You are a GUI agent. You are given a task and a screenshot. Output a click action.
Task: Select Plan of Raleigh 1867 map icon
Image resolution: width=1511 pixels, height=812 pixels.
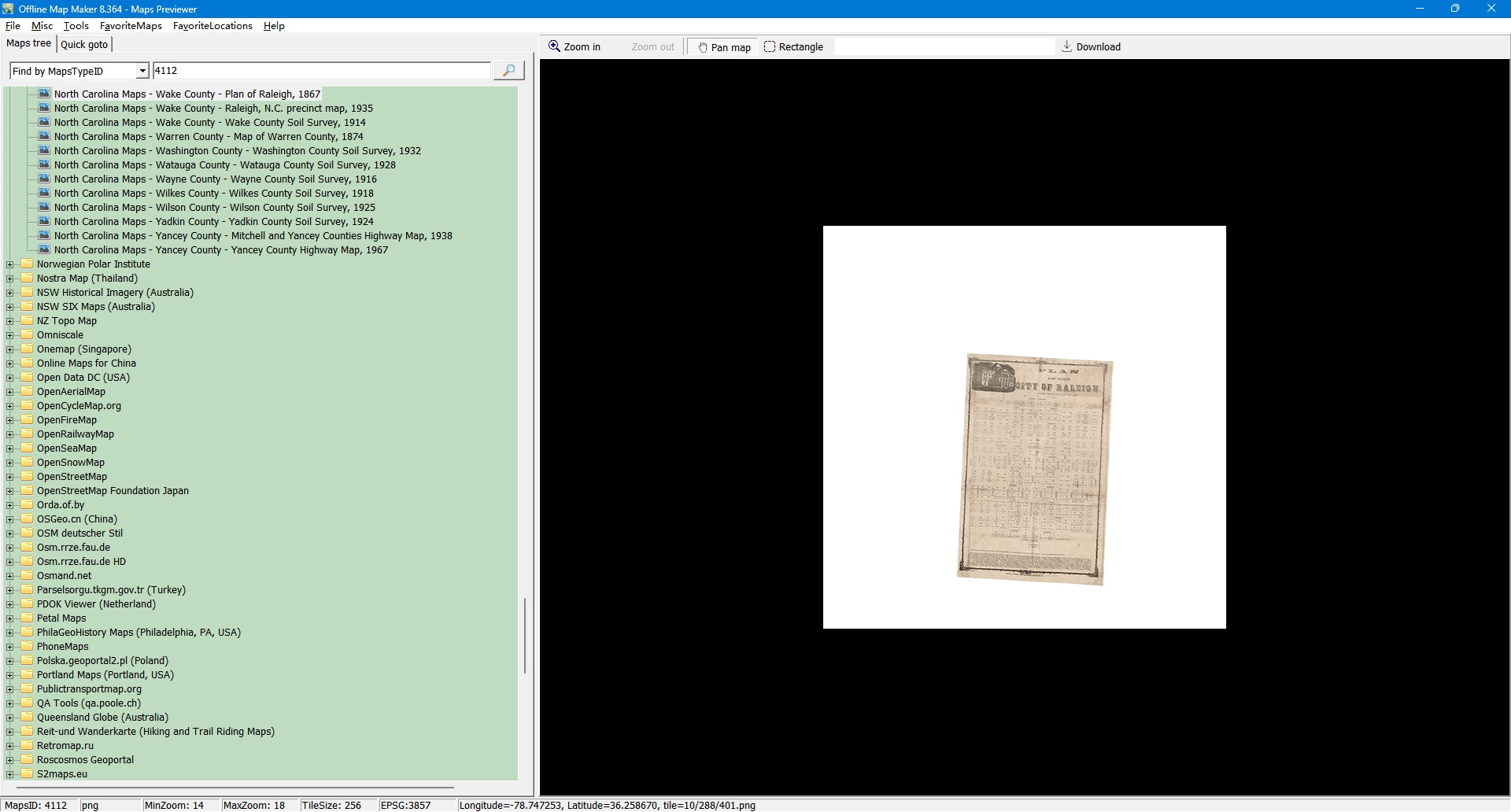click(x=45, y=94)
